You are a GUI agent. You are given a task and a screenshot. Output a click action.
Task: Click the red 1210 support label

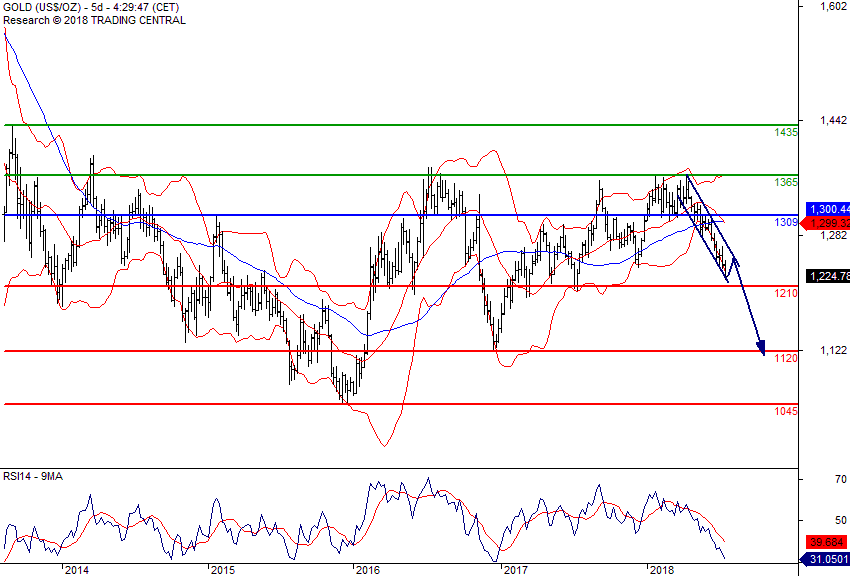coord(785,293)
